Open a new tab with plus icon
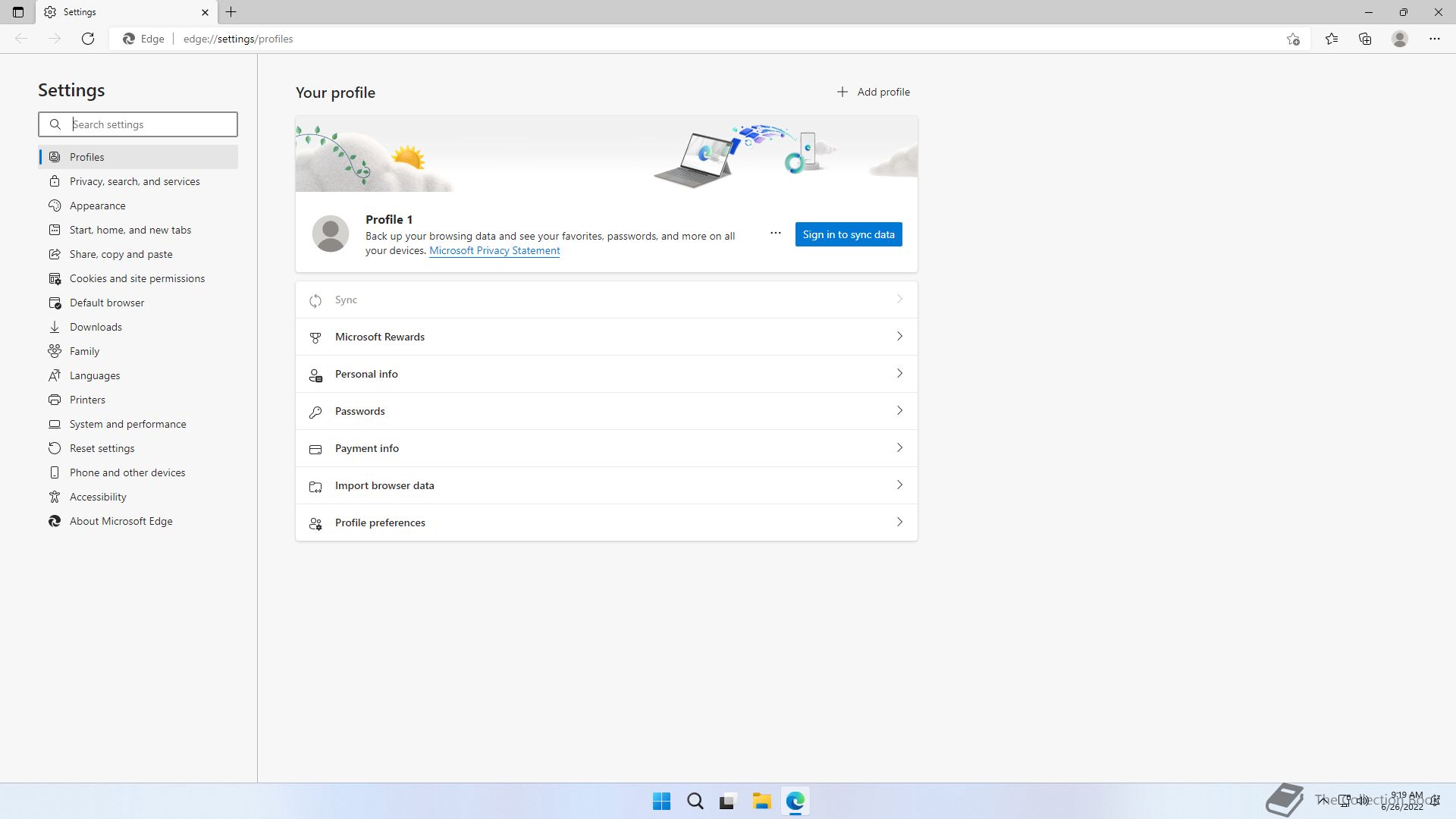Screen dimensions: 1456x819 (231, 12)
